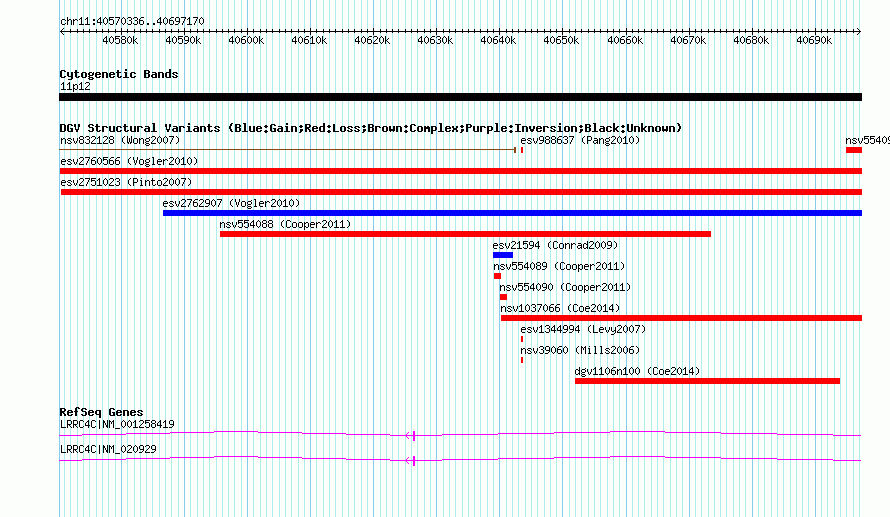Click the esv1344994 (Levy2007) label
Viewport: 890px width, 517px height.
(583, 329)
